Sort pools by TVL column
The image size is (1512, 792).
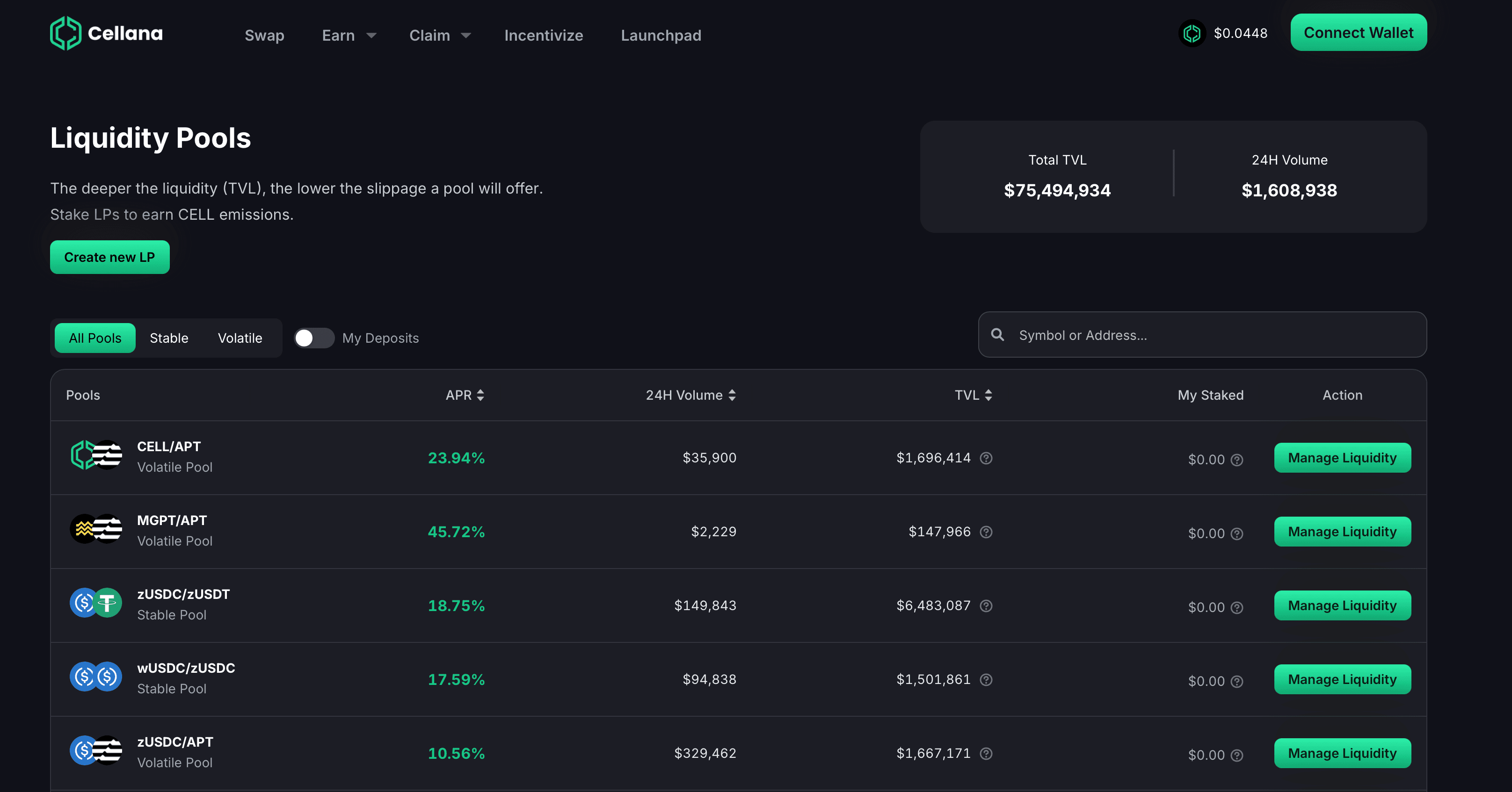[973, 396]
